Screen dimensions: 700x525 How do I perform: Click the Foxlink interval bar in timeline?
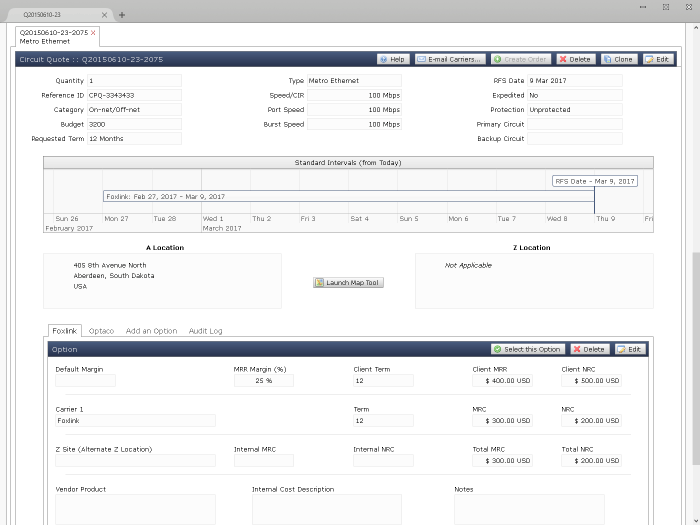pyautogui.click(x=165, y=197)
